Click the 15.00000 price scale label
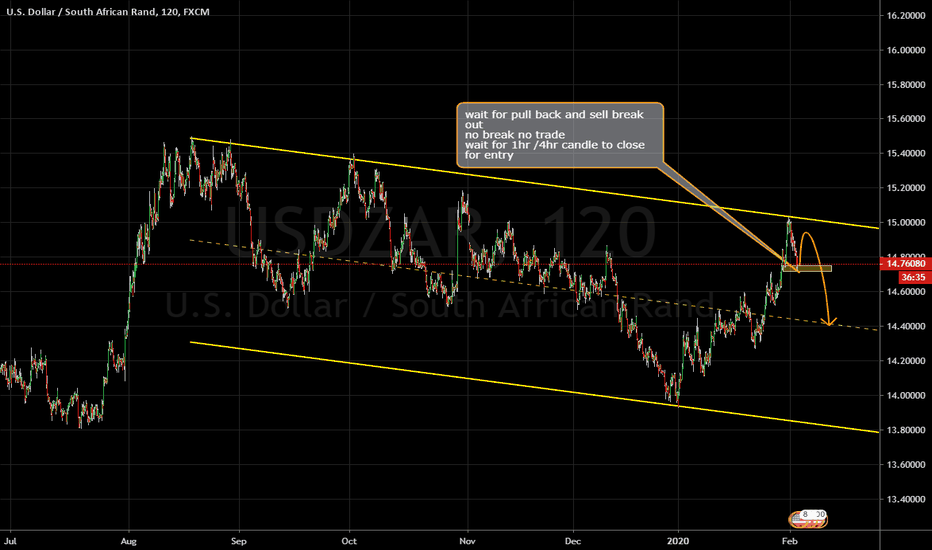 905,222
